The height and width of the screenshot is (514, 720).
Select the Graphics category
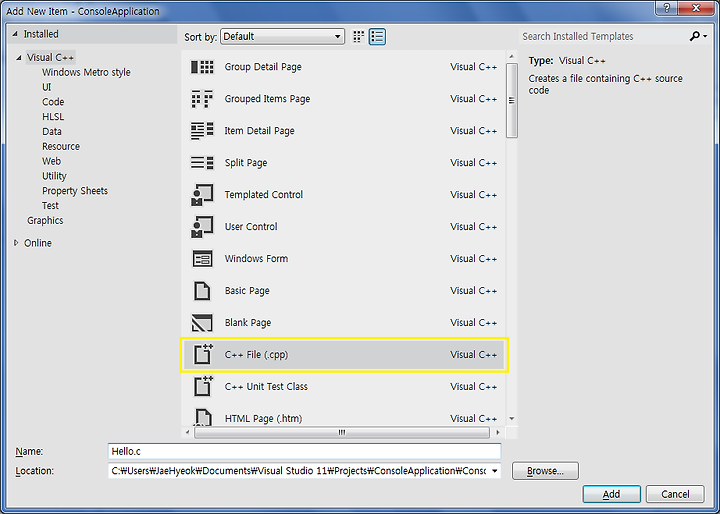click(45, 220)
